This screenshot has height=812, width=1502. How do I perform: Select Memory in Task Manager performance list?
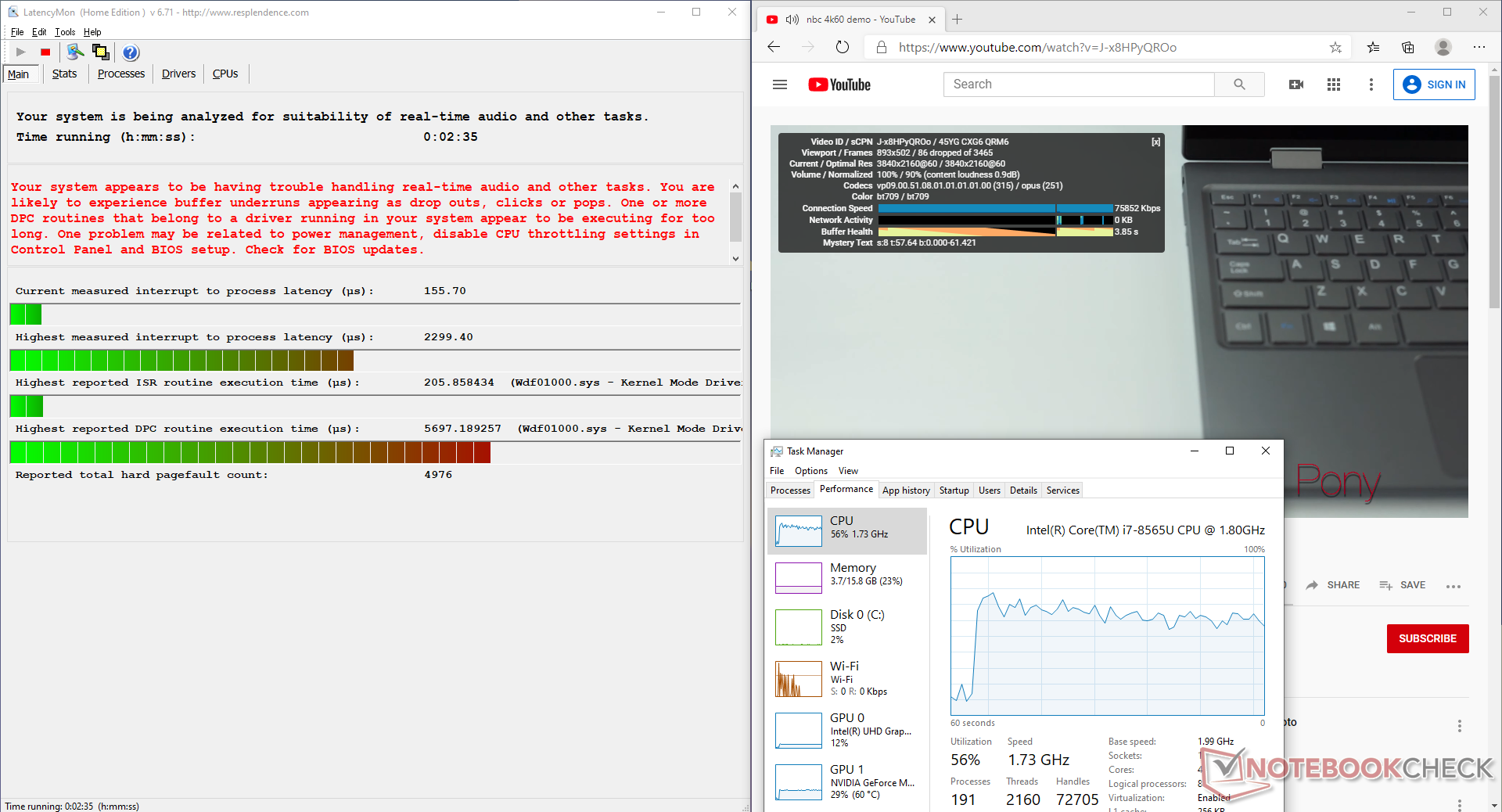(x=847, y=577)
